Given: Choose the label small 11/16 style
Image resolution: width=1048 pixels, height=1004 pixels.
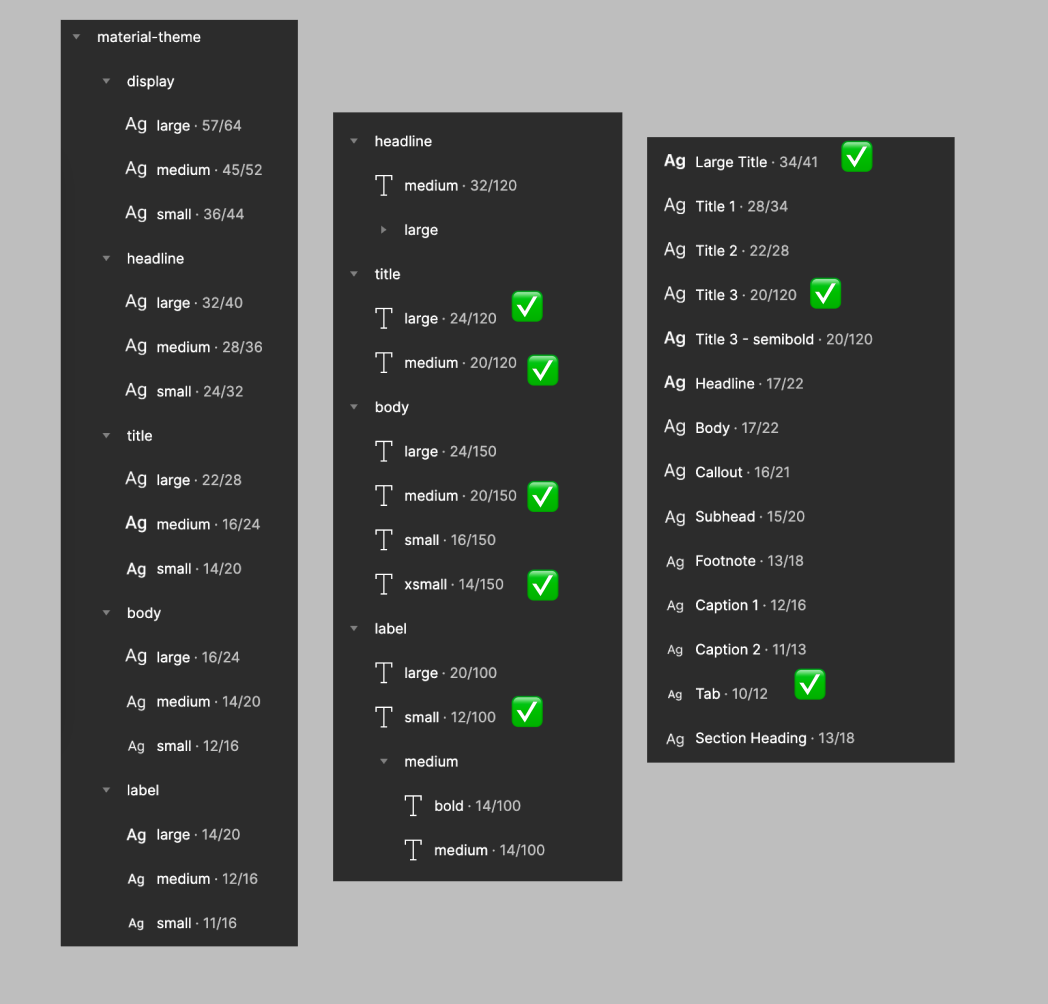Looking at the screenshot, I should (196, 923).
